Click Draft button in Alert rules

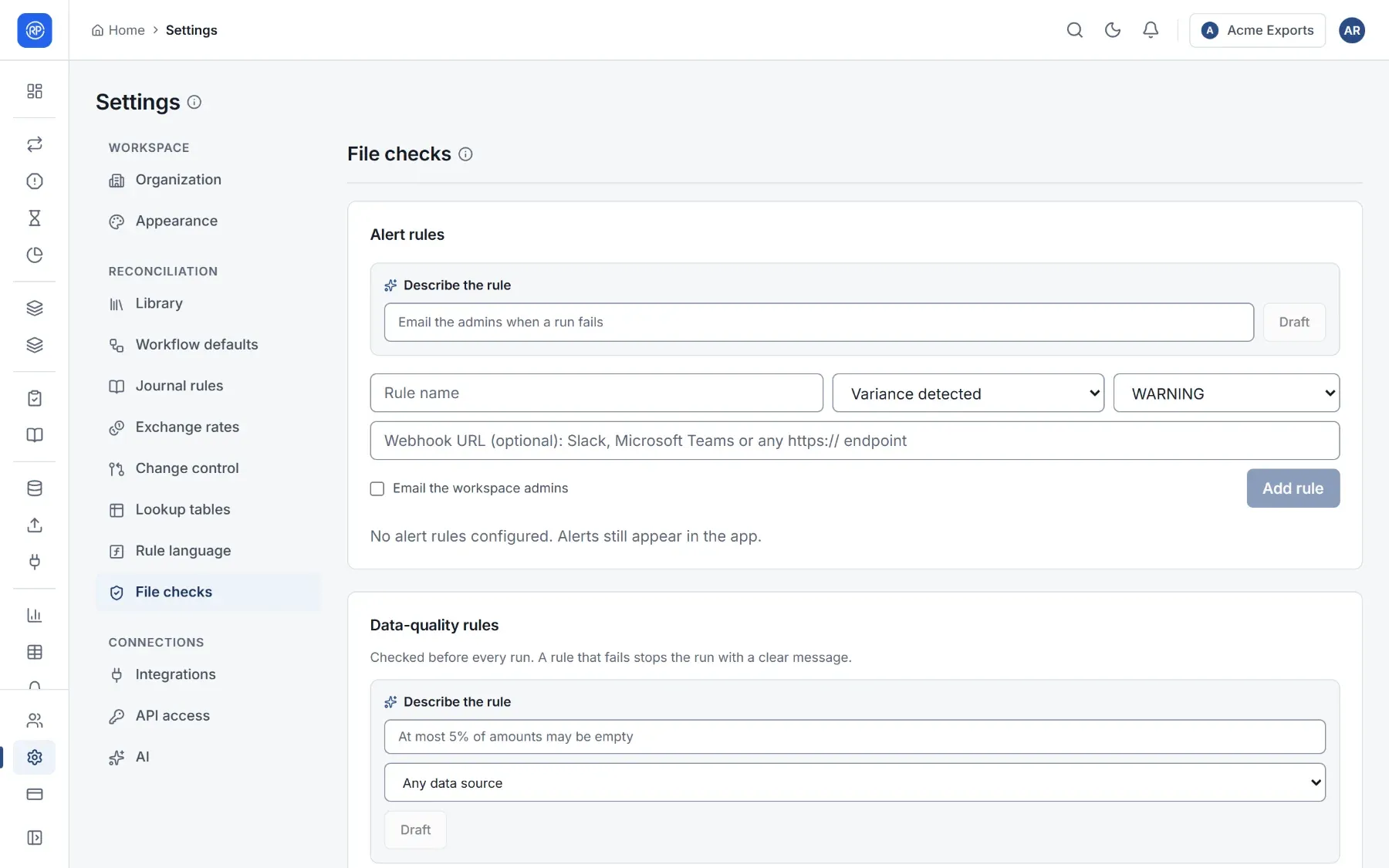pyautogui.click(x=1294, y=323)
